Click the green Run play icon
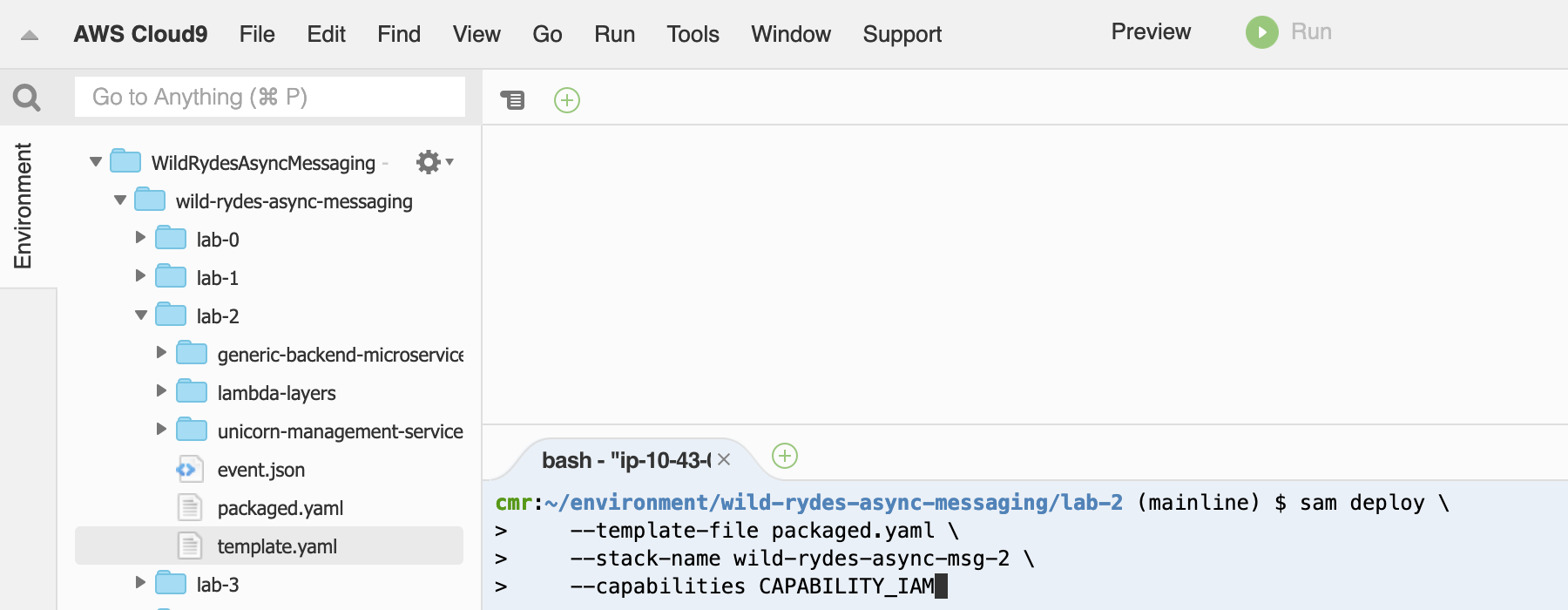This screenshot has height=610, width=1568. (1262, 32)
